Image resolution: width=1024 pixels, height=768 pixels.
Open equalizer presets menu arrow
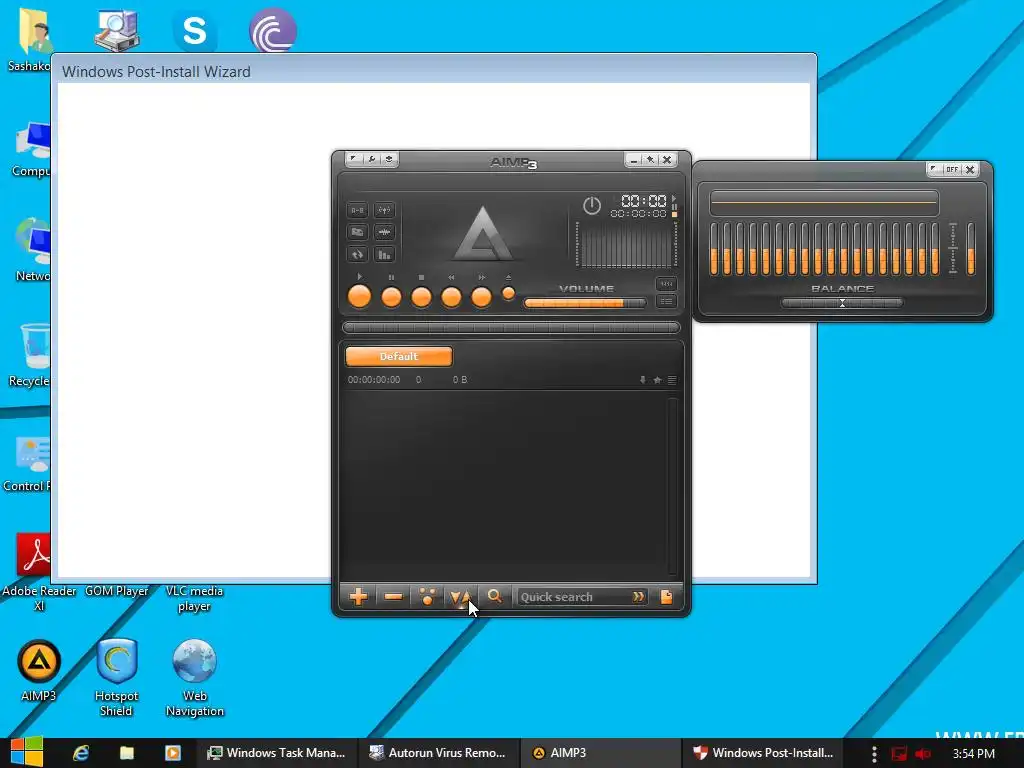click(x=935, y=169)
